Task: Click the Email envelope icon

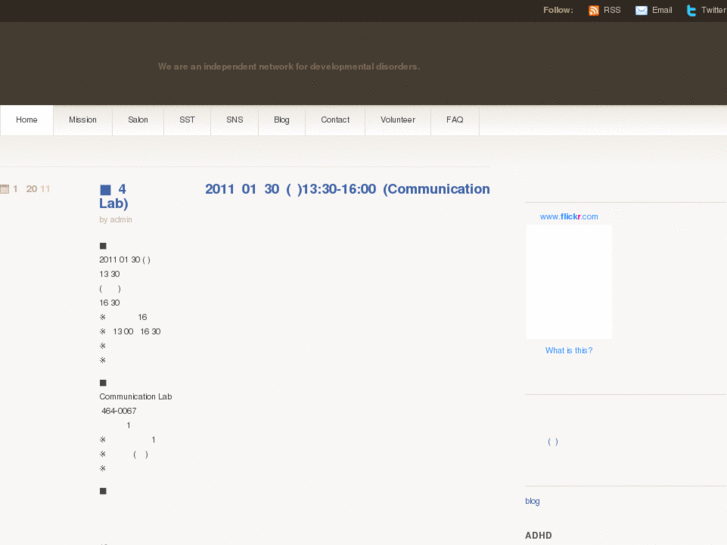Action: [641, 10]
